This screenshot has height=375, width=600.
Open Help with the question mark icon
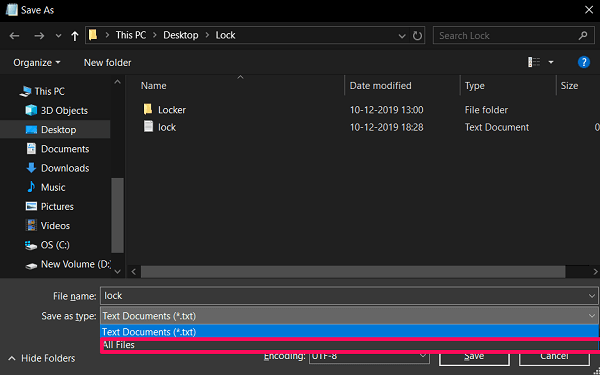point(584,62)
